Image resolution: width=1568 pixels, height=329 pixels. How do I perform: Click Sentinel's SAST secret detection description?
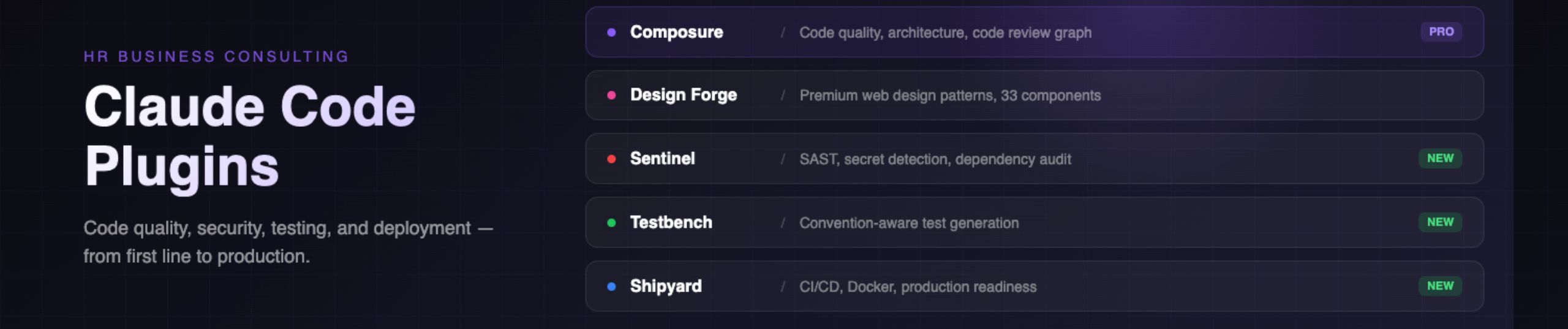[x=935, y=160]
